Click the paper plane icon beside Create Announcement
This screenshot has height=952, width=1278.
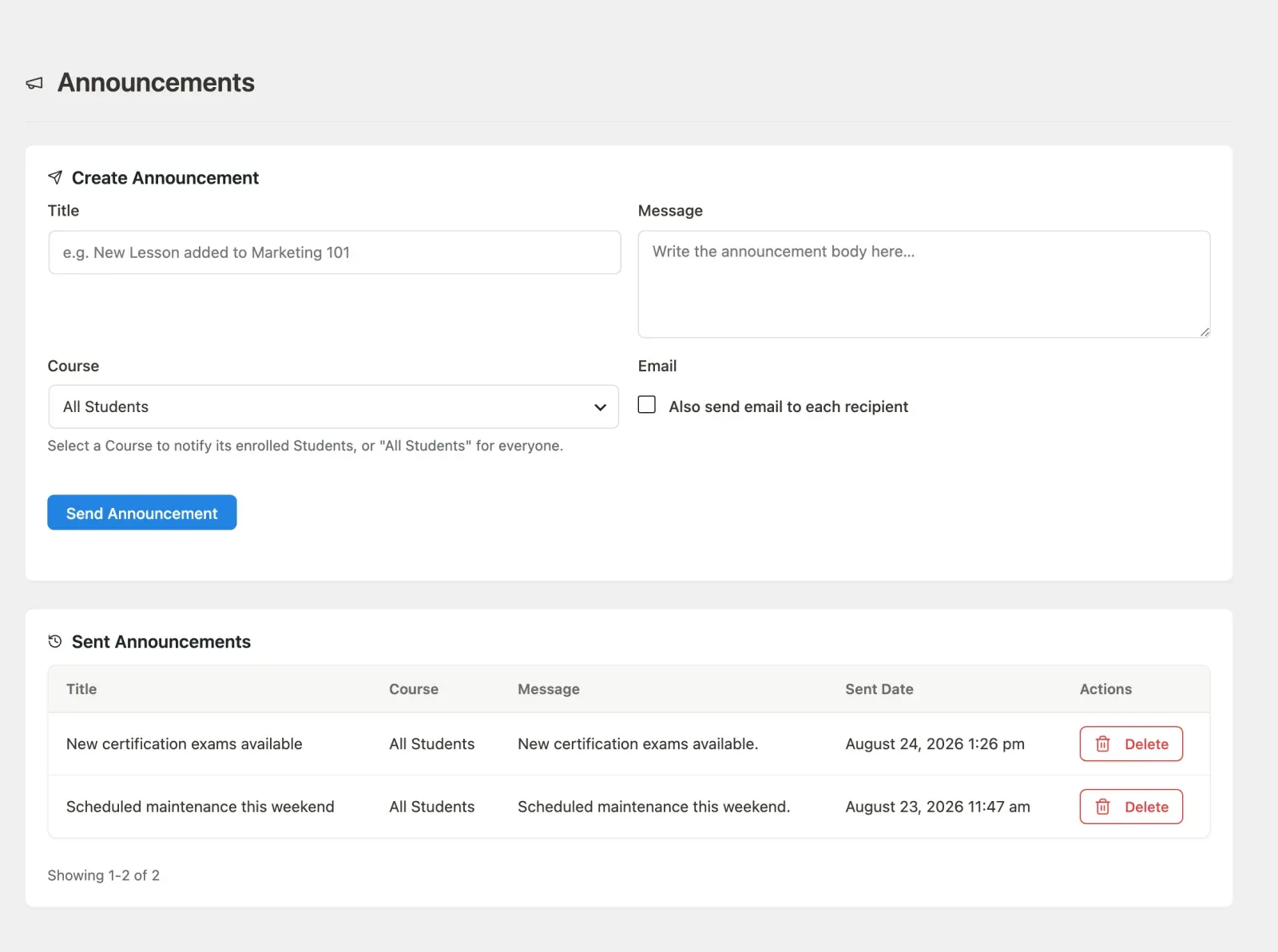click(x=55, y=177)
